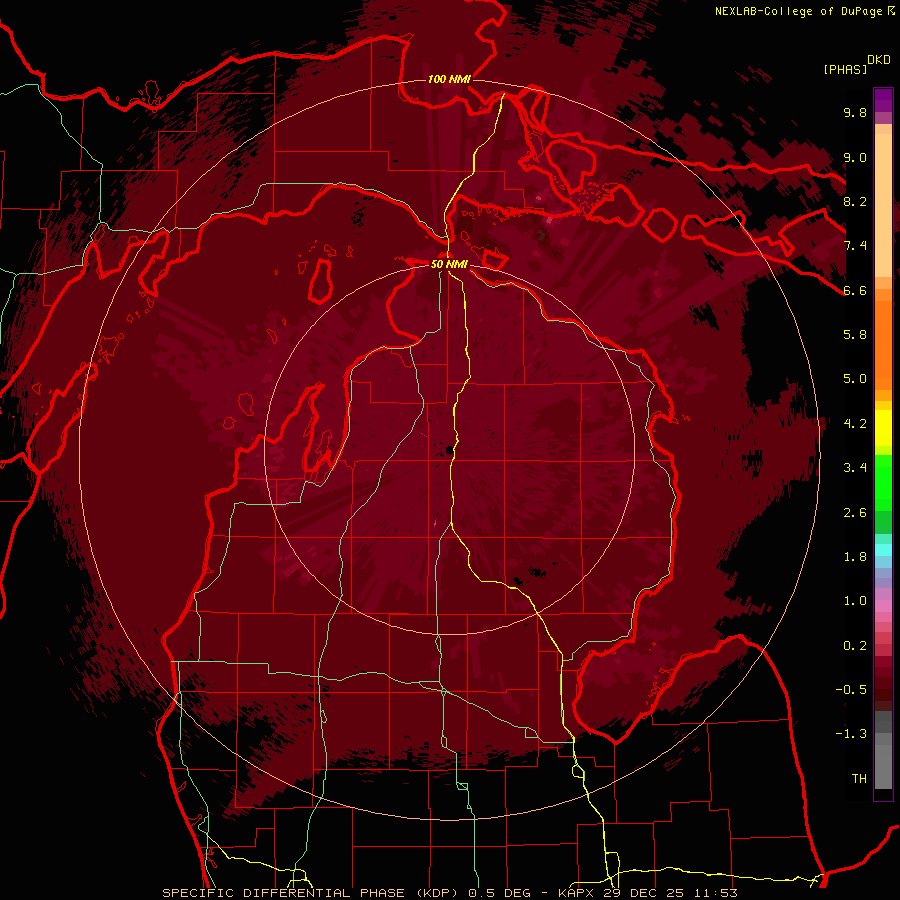Screen dimensions: 900x900
Task: Pick the purple band at legend top
Action: coord(883,100)
